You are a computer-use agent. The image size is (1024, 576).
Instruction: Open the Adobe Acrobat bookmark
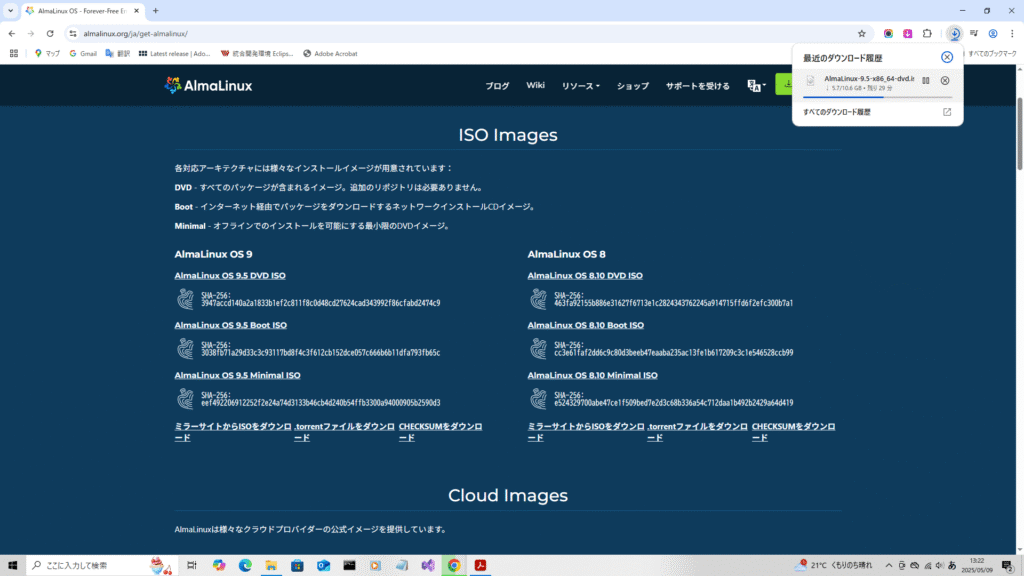pos(330,54)
